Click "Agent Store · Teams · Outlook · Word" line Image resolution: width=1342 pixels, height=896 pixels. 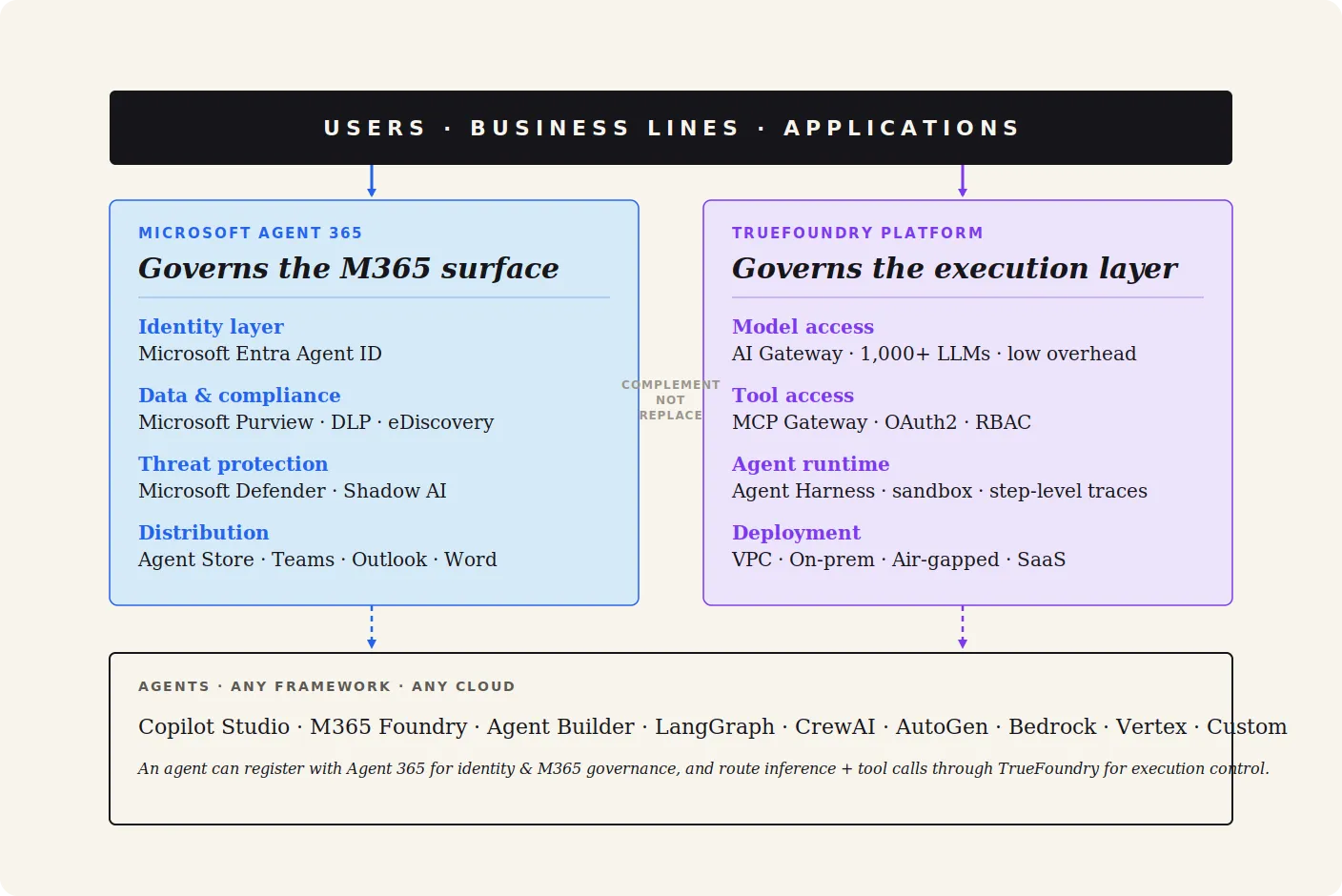click(317, 560)
